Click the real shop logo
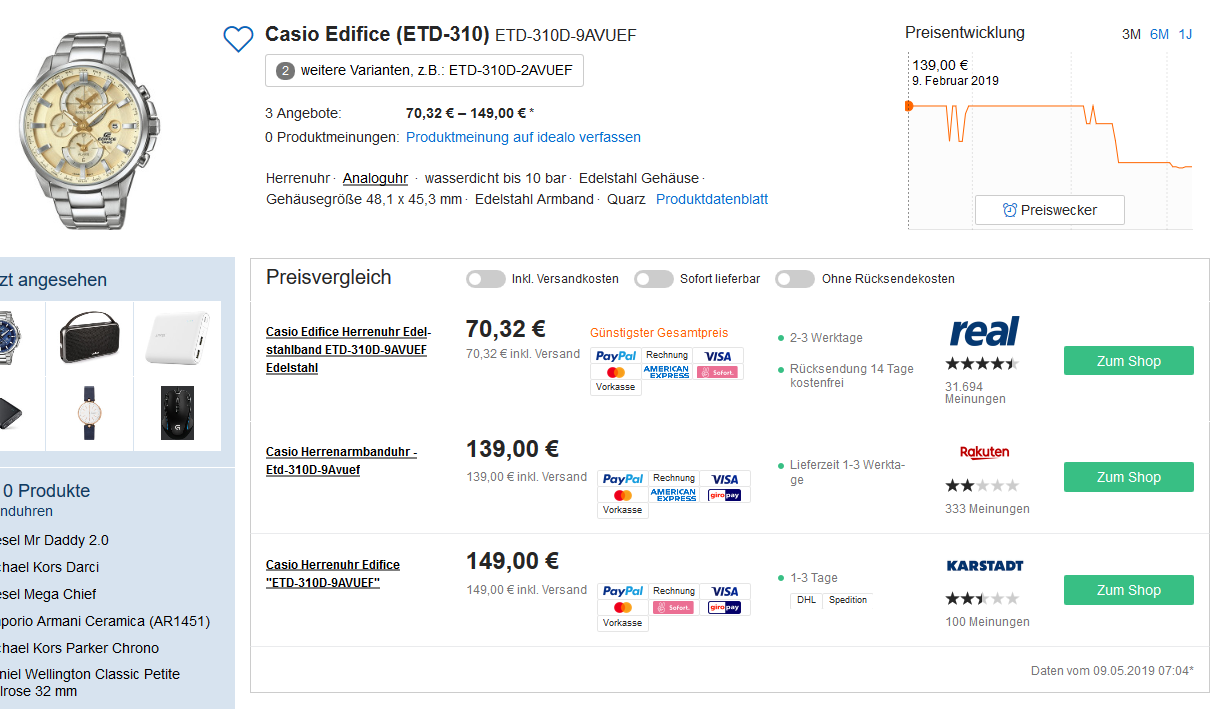Image resolution: width=1225 pixels, height=709 pixels. coord(984,332)
